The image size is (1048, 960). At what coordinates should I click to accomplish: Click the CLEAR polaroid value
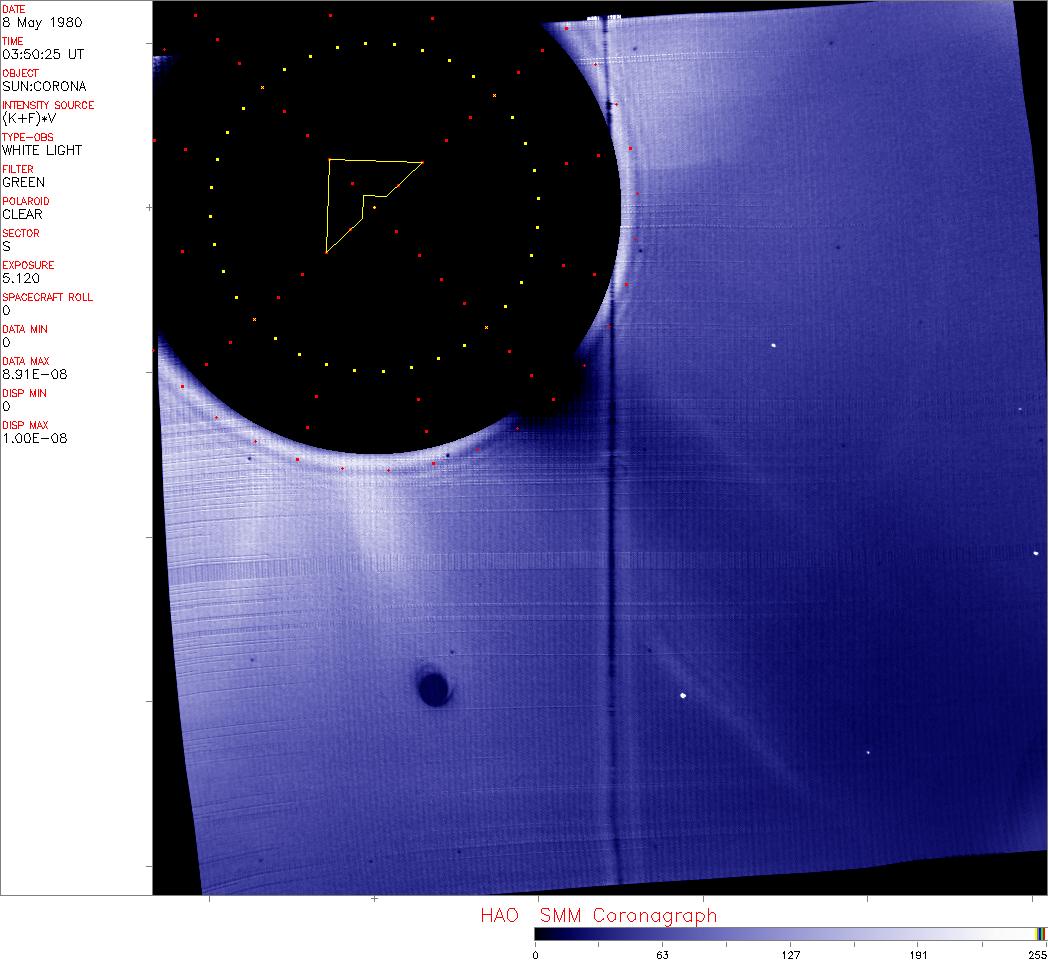point(23,214)
